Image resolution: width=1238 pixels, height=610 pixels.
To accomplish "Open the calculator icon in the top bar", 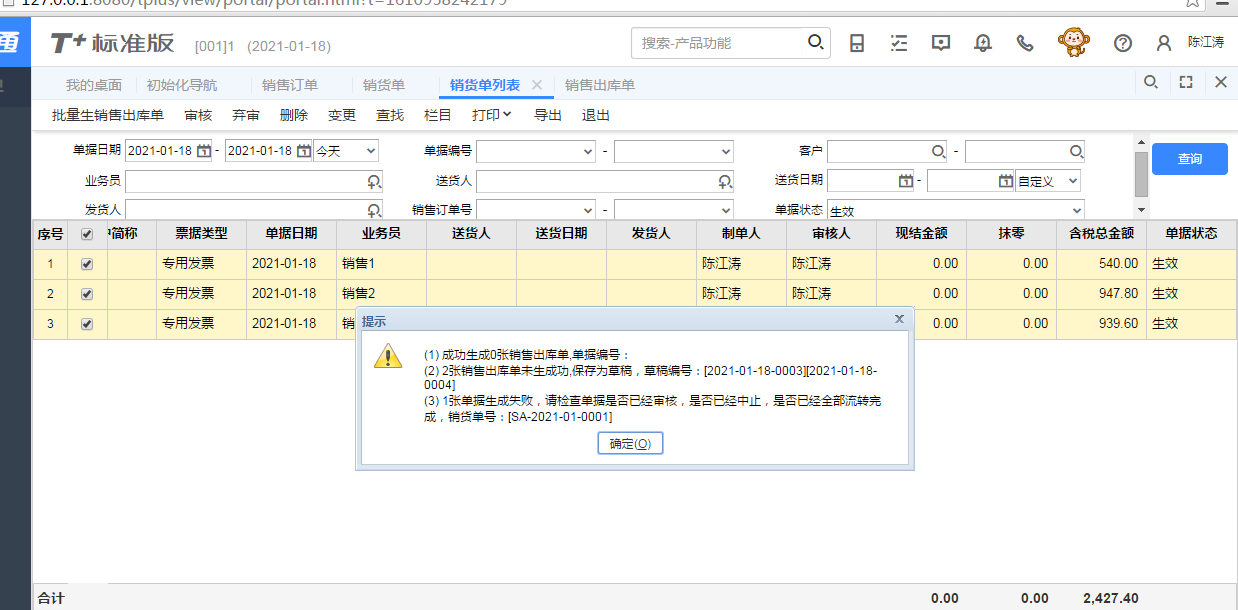I will tap(857, 43).
